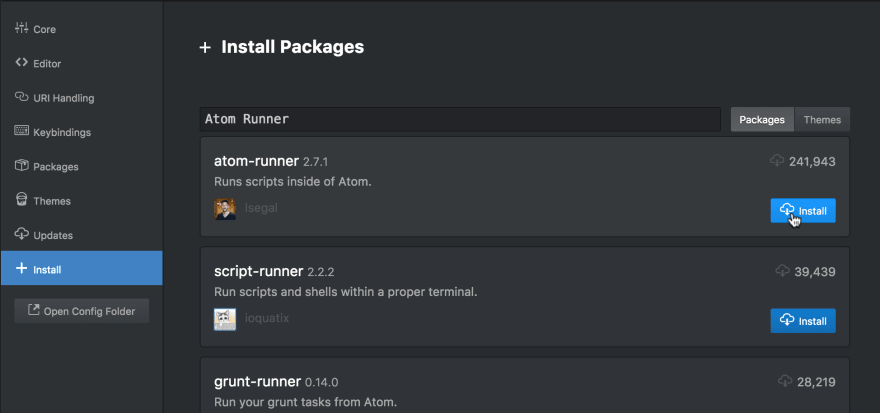The width and height of the screenshot is (880, 413).
Task: Click the grunt-runner version 0.14.0 text
Action: coord(322,383)
